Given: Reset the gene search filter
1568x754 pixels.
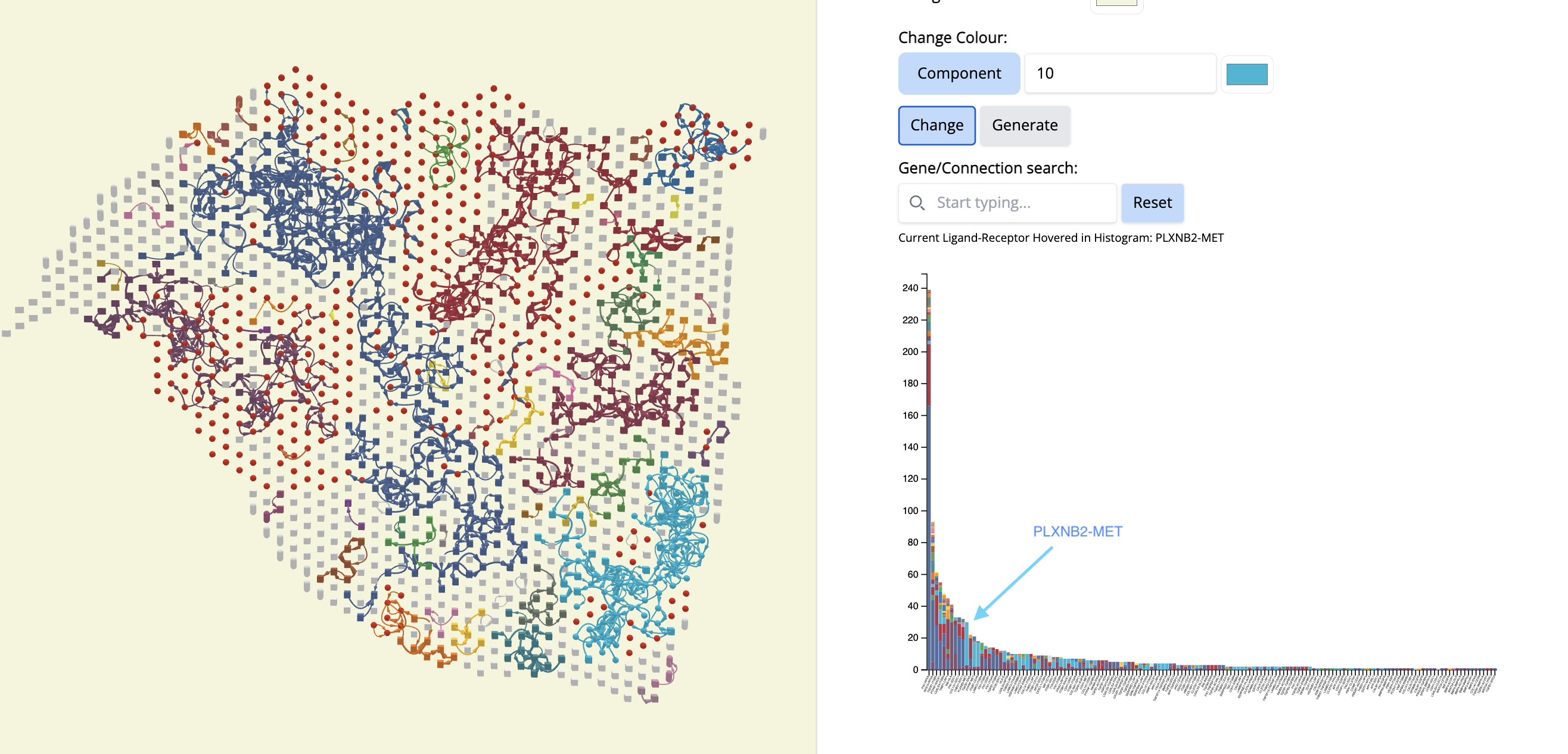Looking at the screenshot, I should [x=1152, y=202].
